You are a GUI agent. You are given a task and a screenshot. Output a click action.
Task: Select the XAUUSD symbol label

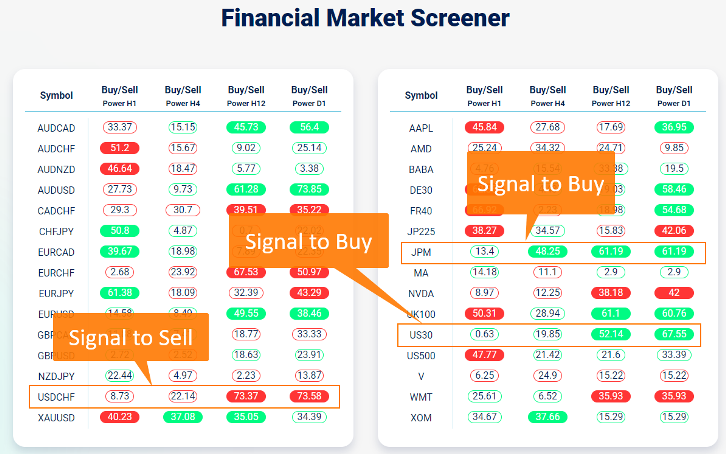click(56, 416)
